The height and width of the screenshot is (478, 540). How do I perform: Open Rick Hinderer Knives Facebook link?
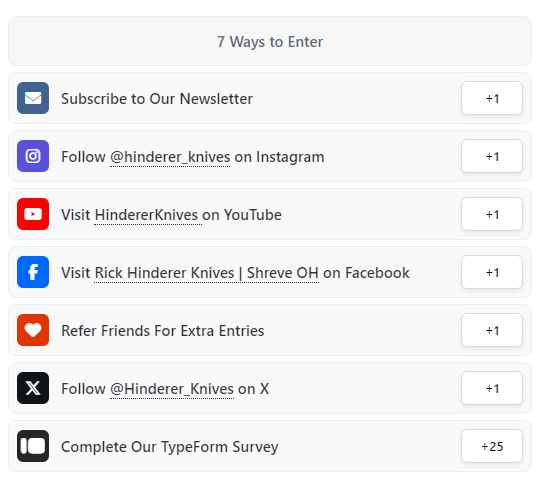tap(207, 273)
